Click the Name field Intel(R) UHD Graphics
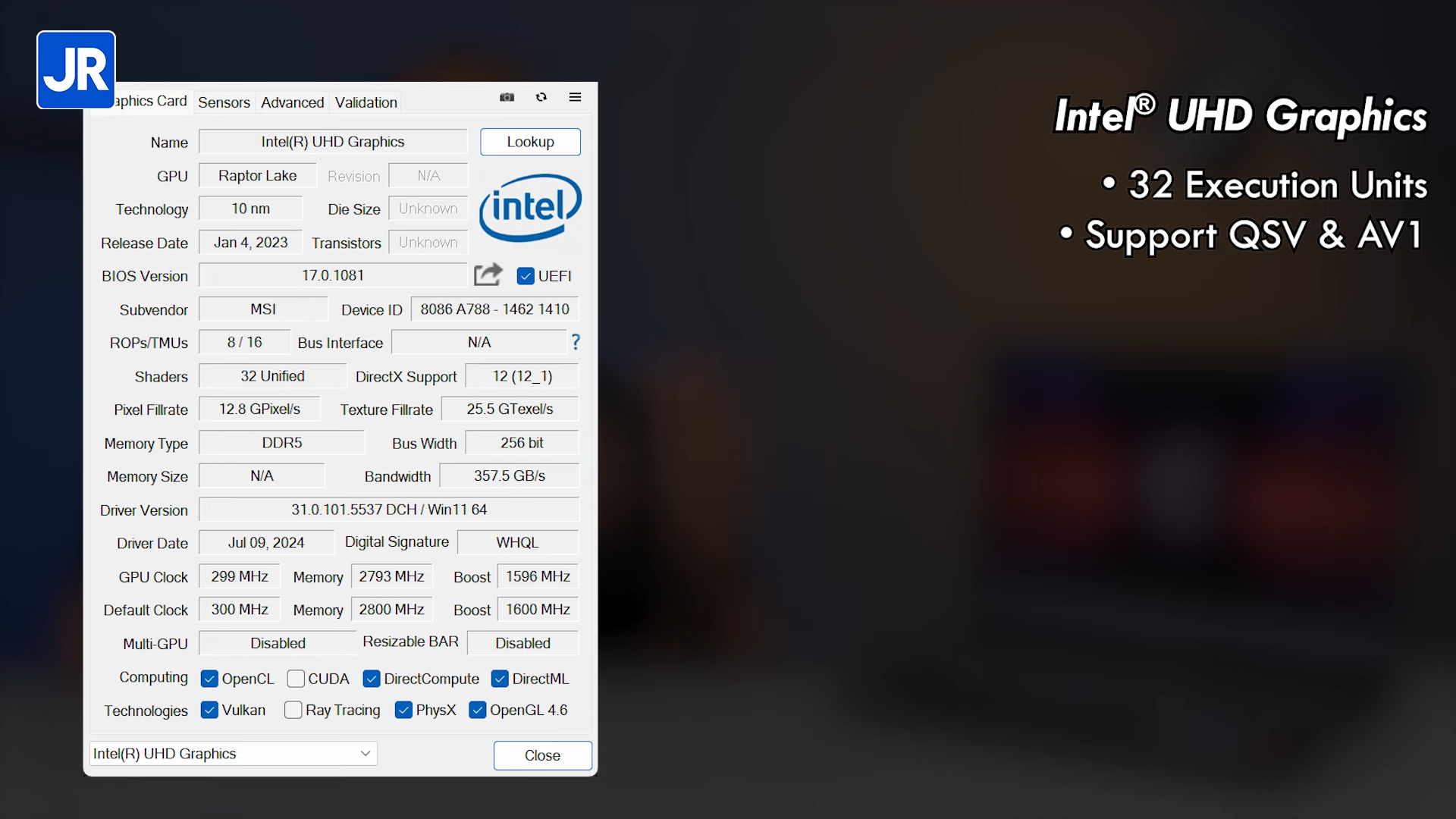Image resolution: width=1456 pixels, height=819 pixels. [333, 142]
